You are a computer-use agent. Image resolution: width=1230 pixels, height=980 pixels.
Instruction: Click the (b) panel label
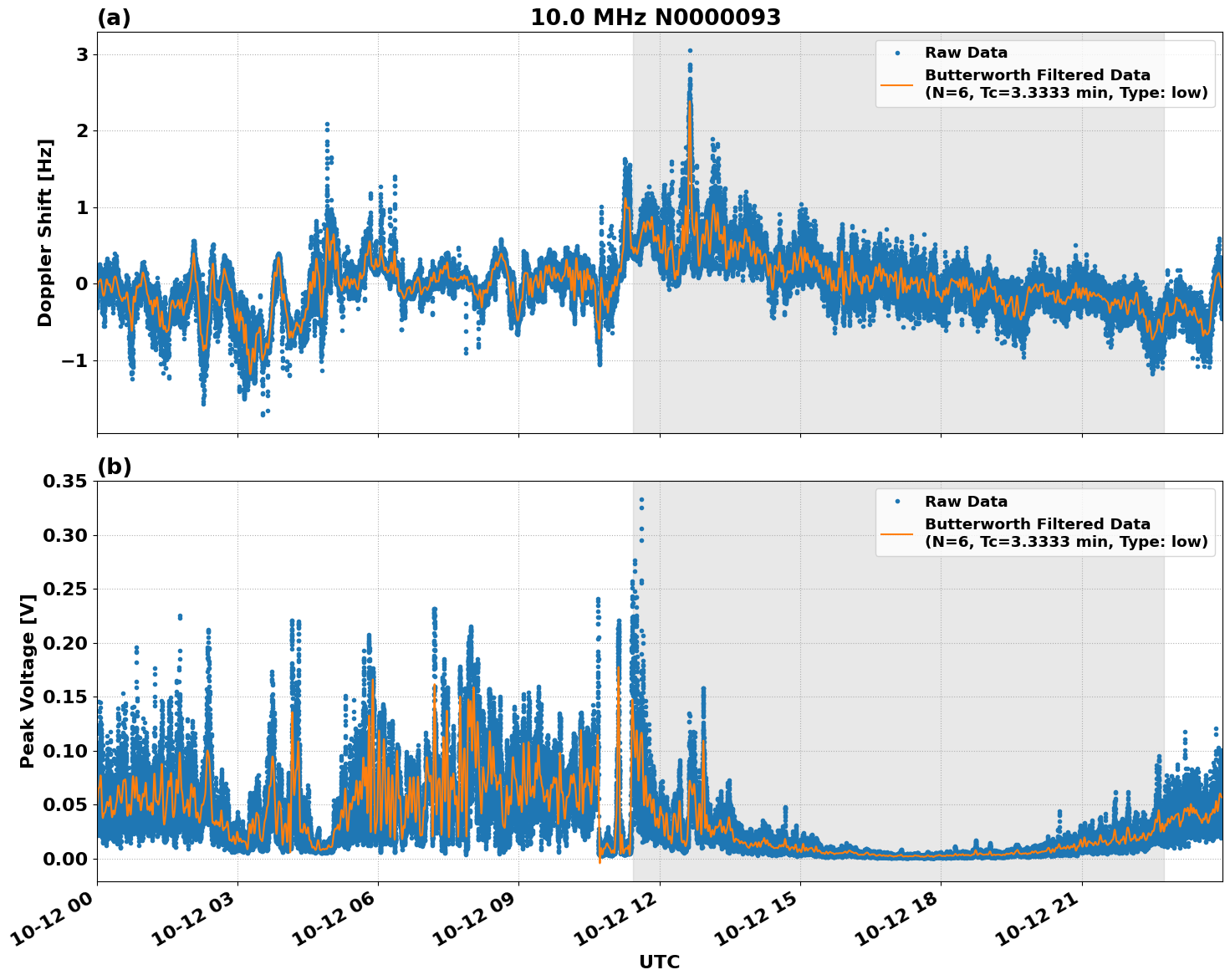[115, 467]
